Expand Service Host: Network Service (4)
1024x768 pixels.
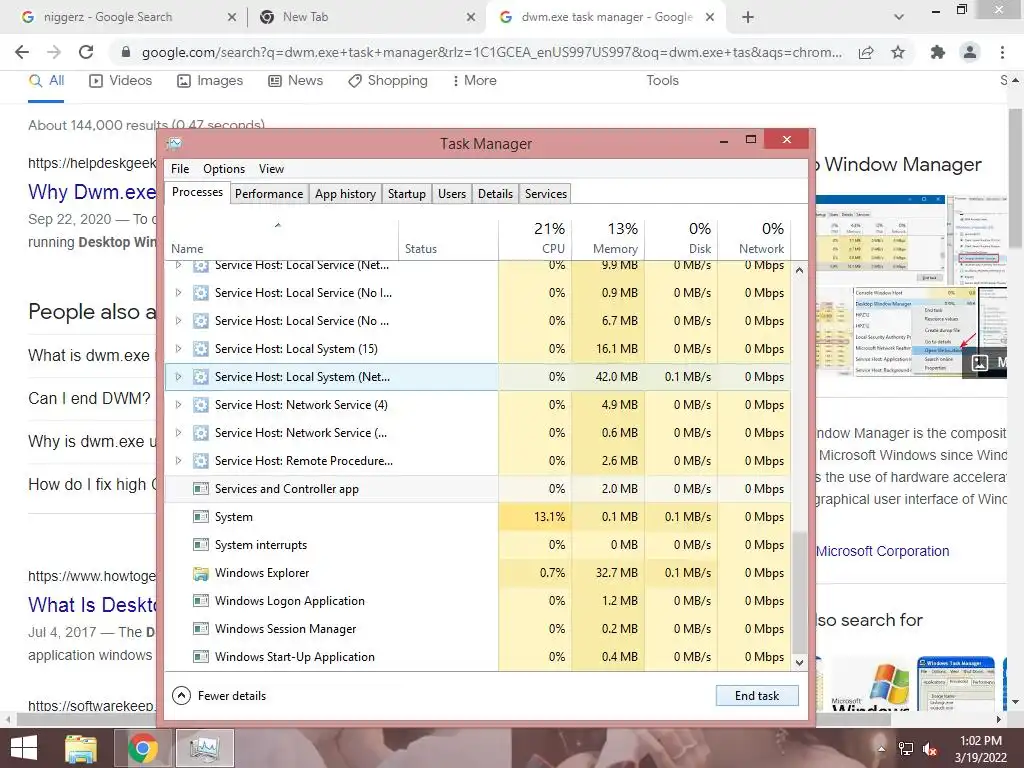pyautogui.click(x=178, y=405)
